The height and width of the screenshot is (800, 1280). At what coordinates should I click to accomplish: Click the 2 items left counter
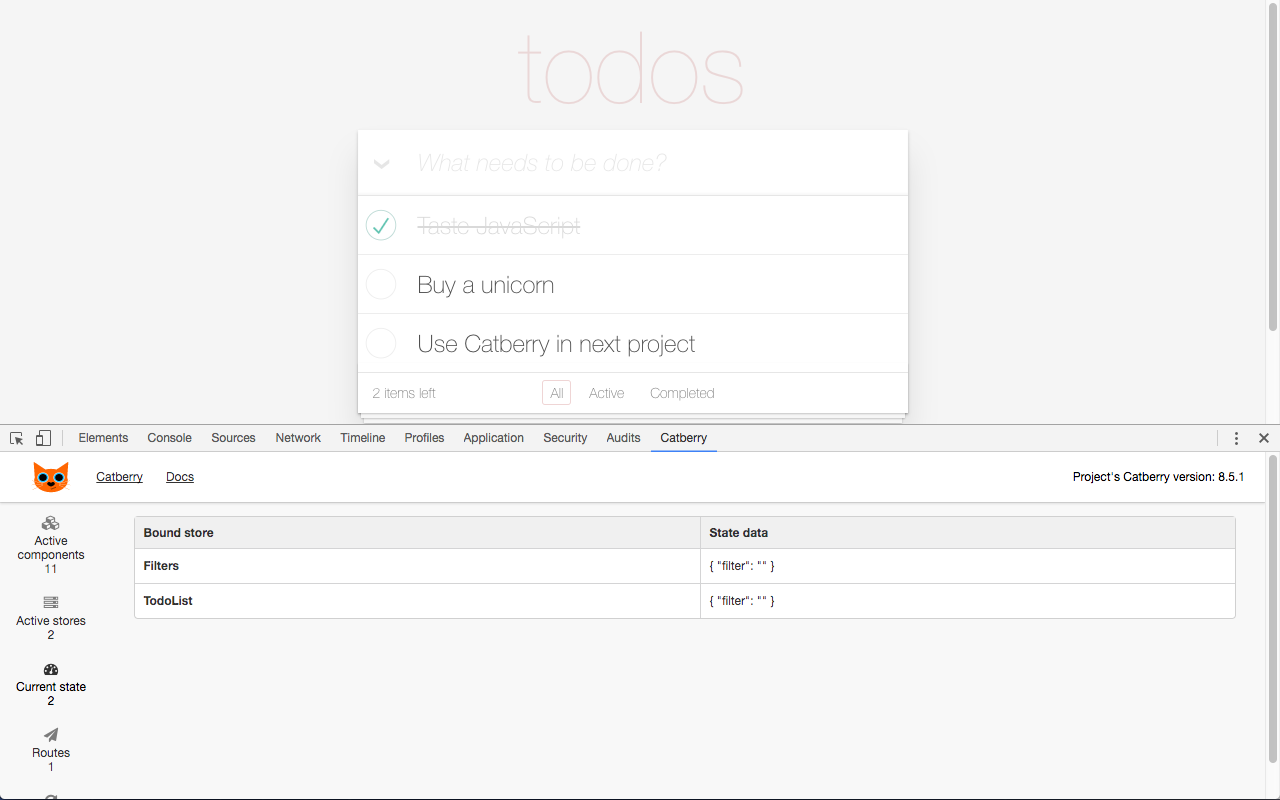tap(404, 393)
